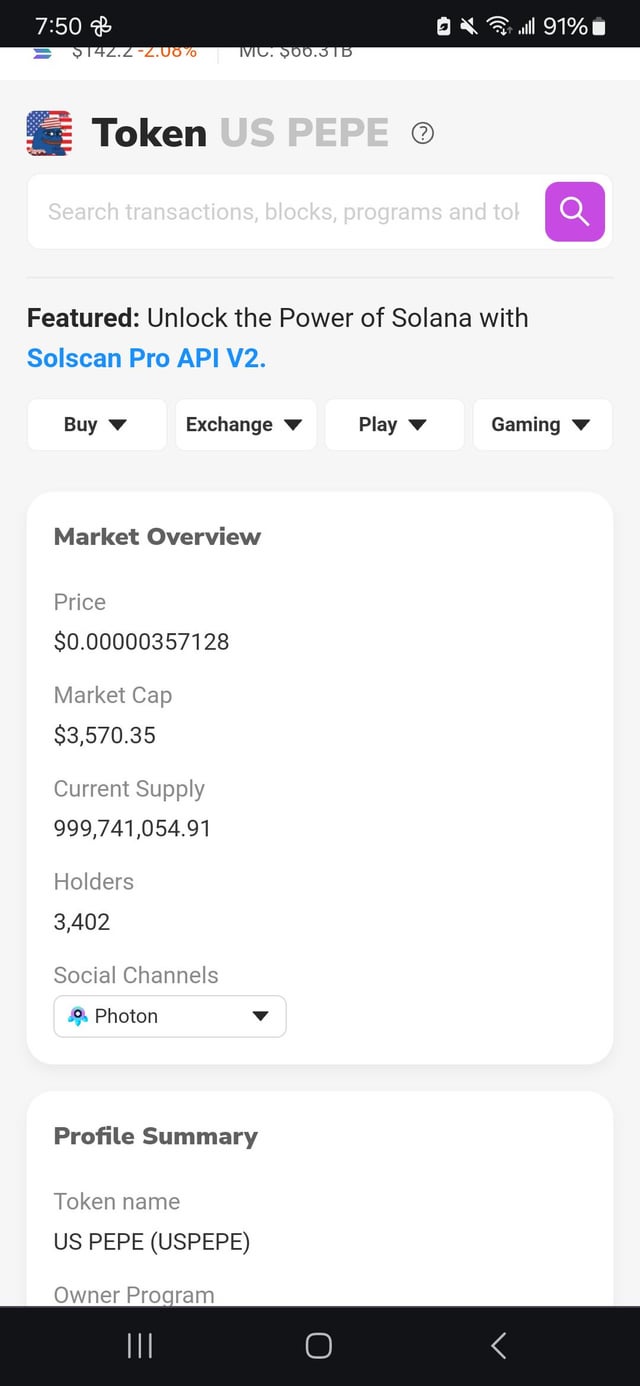Open the Gaming dropdown menu

click(x=542, y=425)
